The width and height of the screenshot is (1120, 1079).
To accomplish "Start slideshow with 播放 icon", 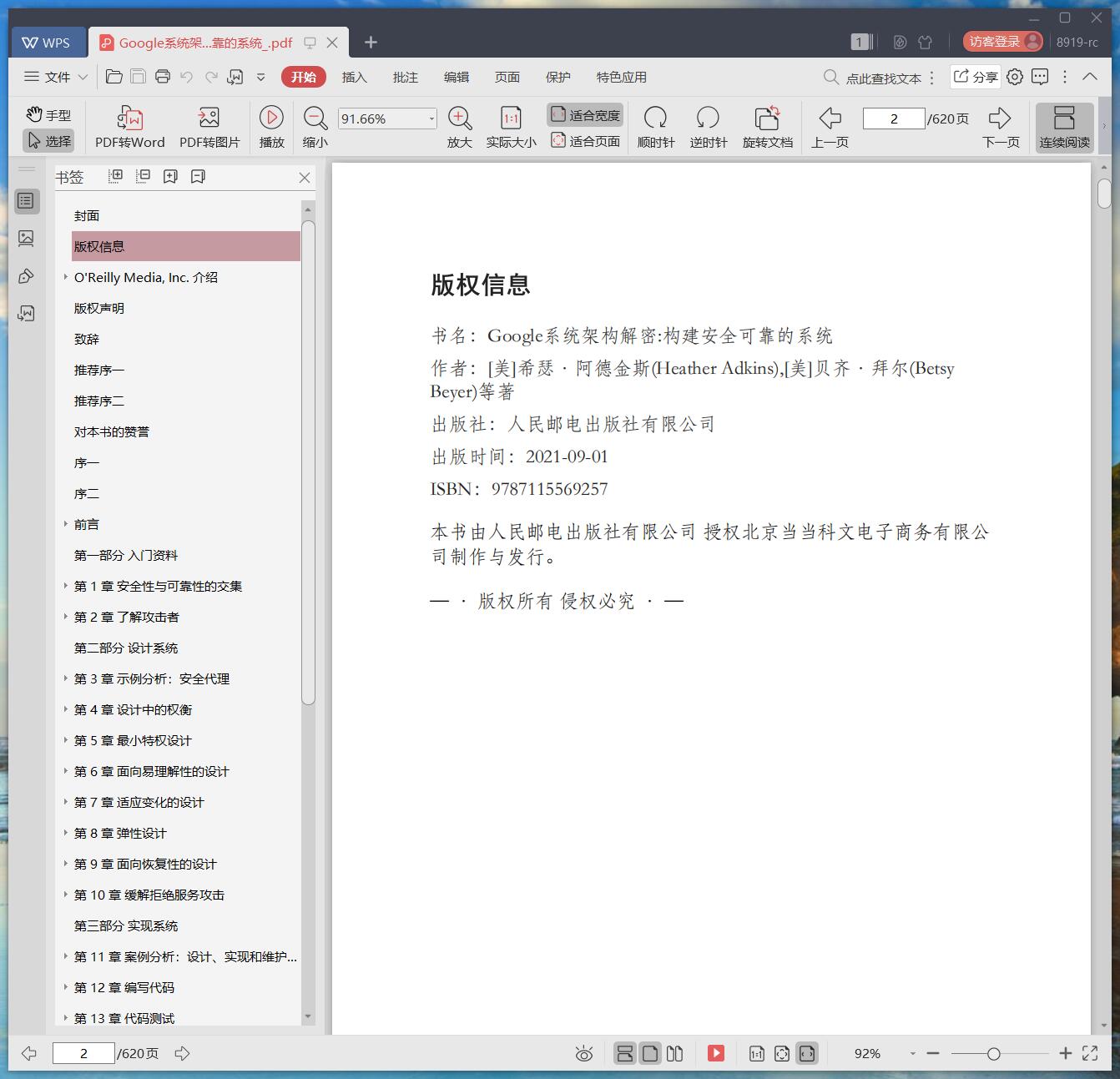I will pyautogui.click(x=271, y=128).
